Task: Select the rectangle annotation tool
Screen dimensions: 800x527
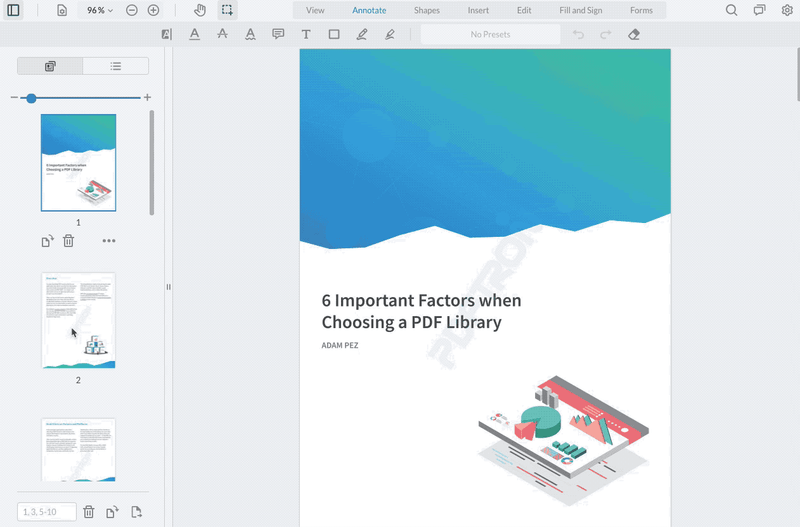Action: (x=334, y=34)
